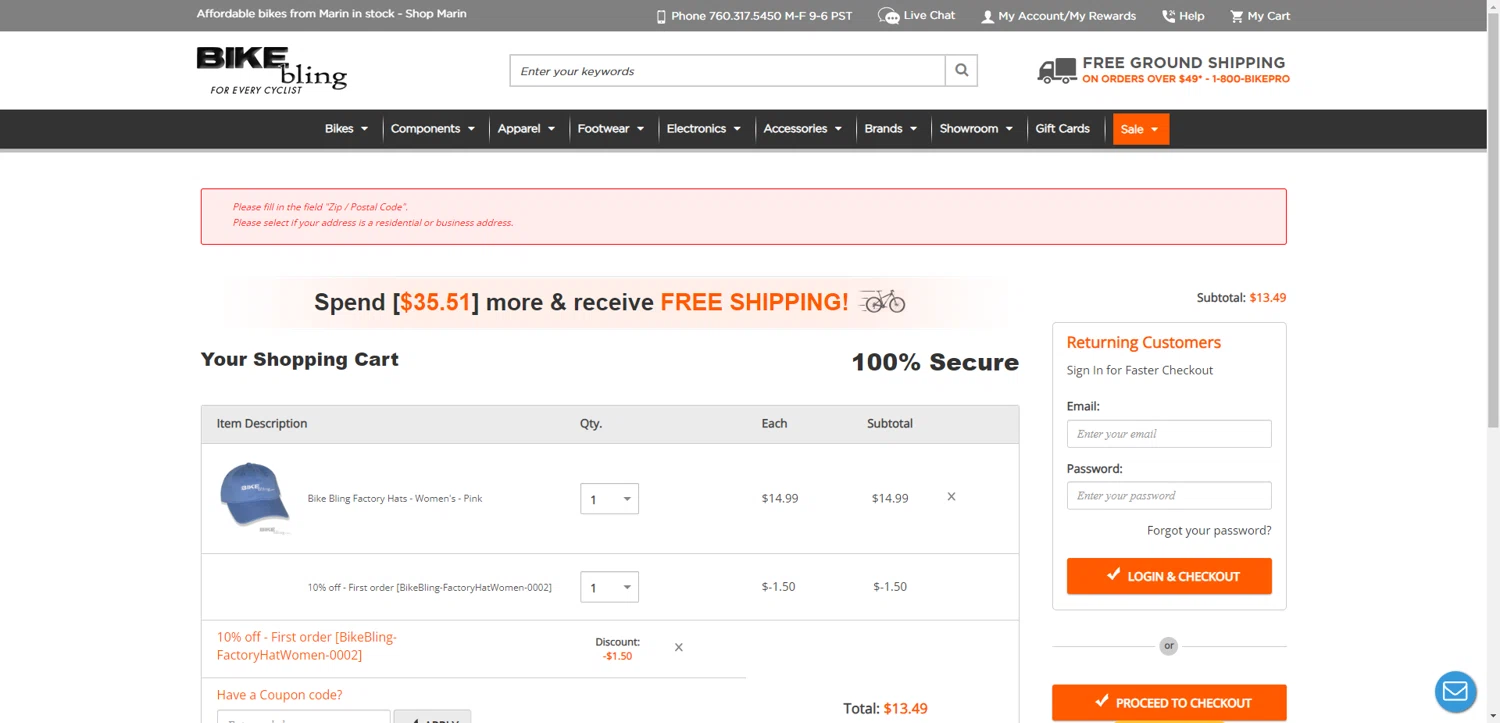Expand the Bikes menu
This screenshot has height=723, width=1500.
[x=347, y=129]
